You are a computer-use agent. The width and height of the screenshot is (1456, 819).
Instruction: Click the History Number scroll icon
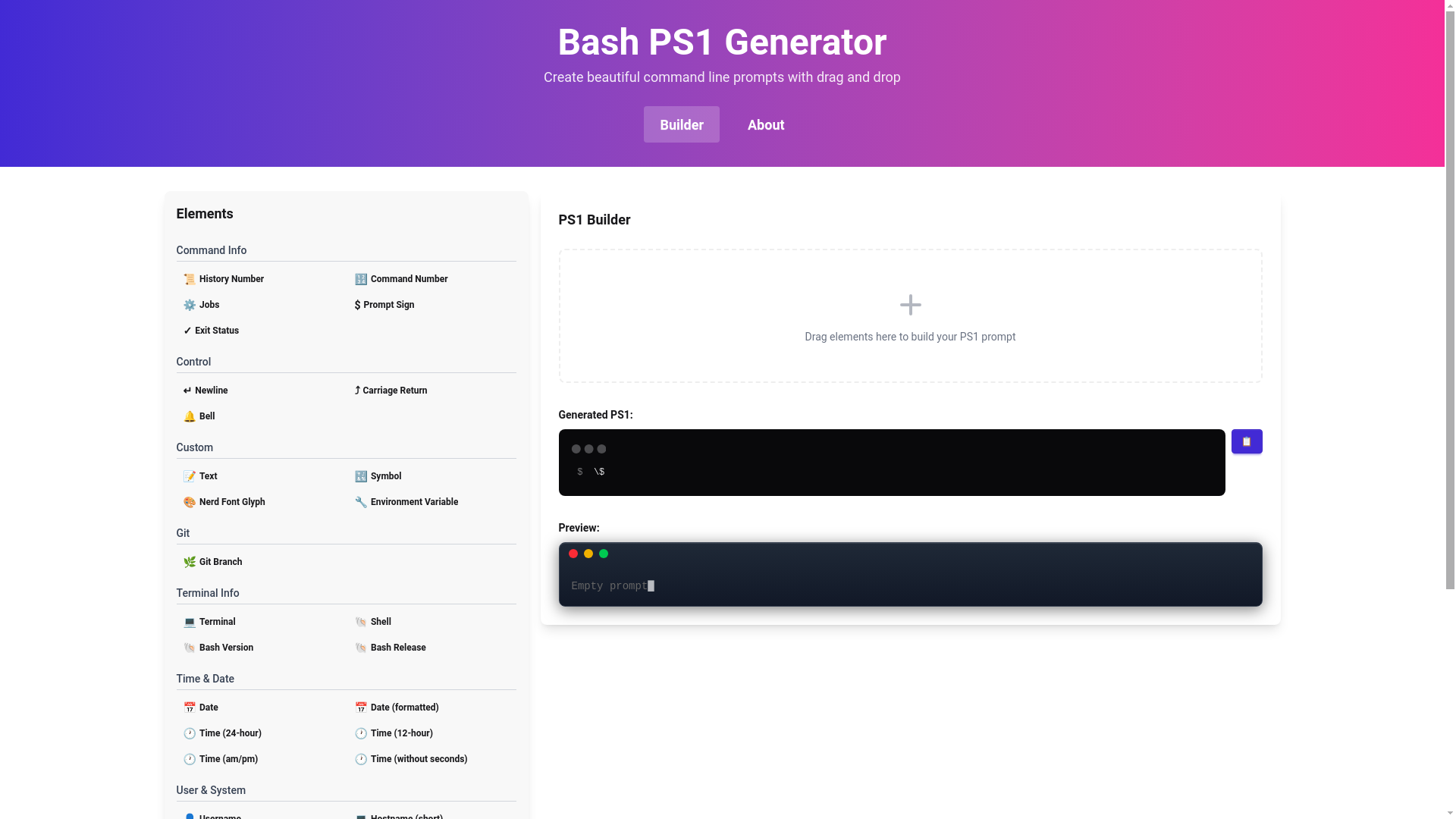pyautogui.click(x=190, y=279)
